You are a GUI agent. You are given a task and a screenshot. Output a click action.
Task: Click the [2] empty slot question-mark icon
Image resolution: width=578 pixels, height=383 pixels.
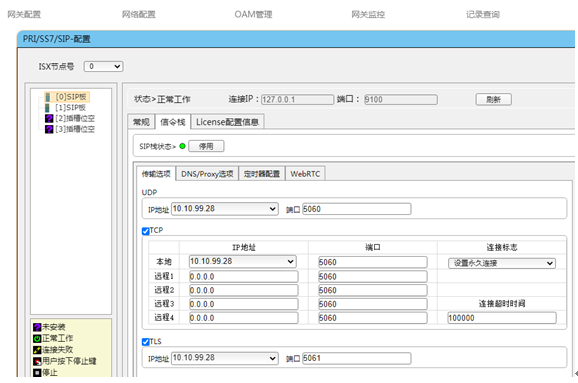pos(49,118)
